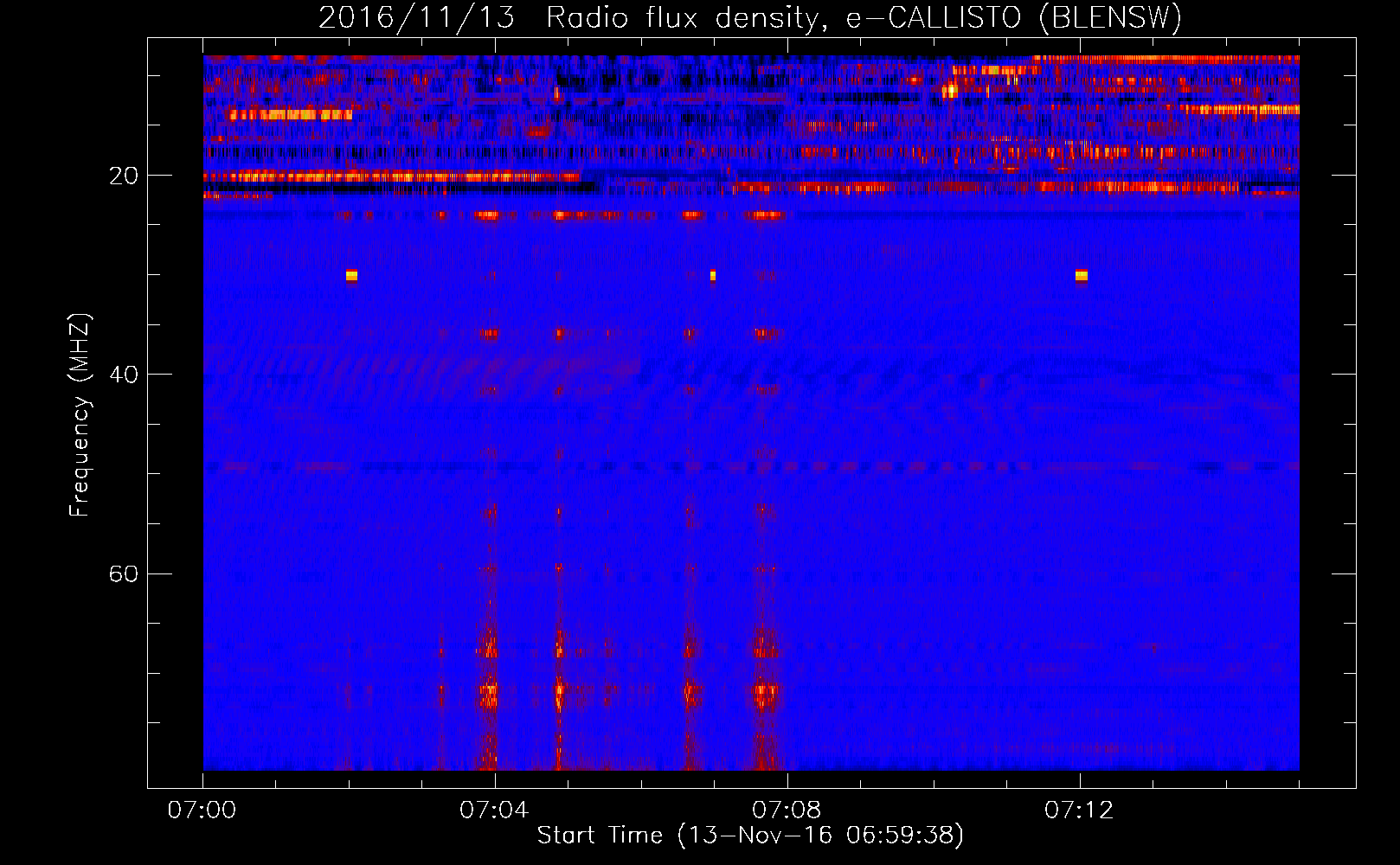Click the 07:12 time tick label
The width and height of the screenshot is (1400, 865).
point(1079,811)
